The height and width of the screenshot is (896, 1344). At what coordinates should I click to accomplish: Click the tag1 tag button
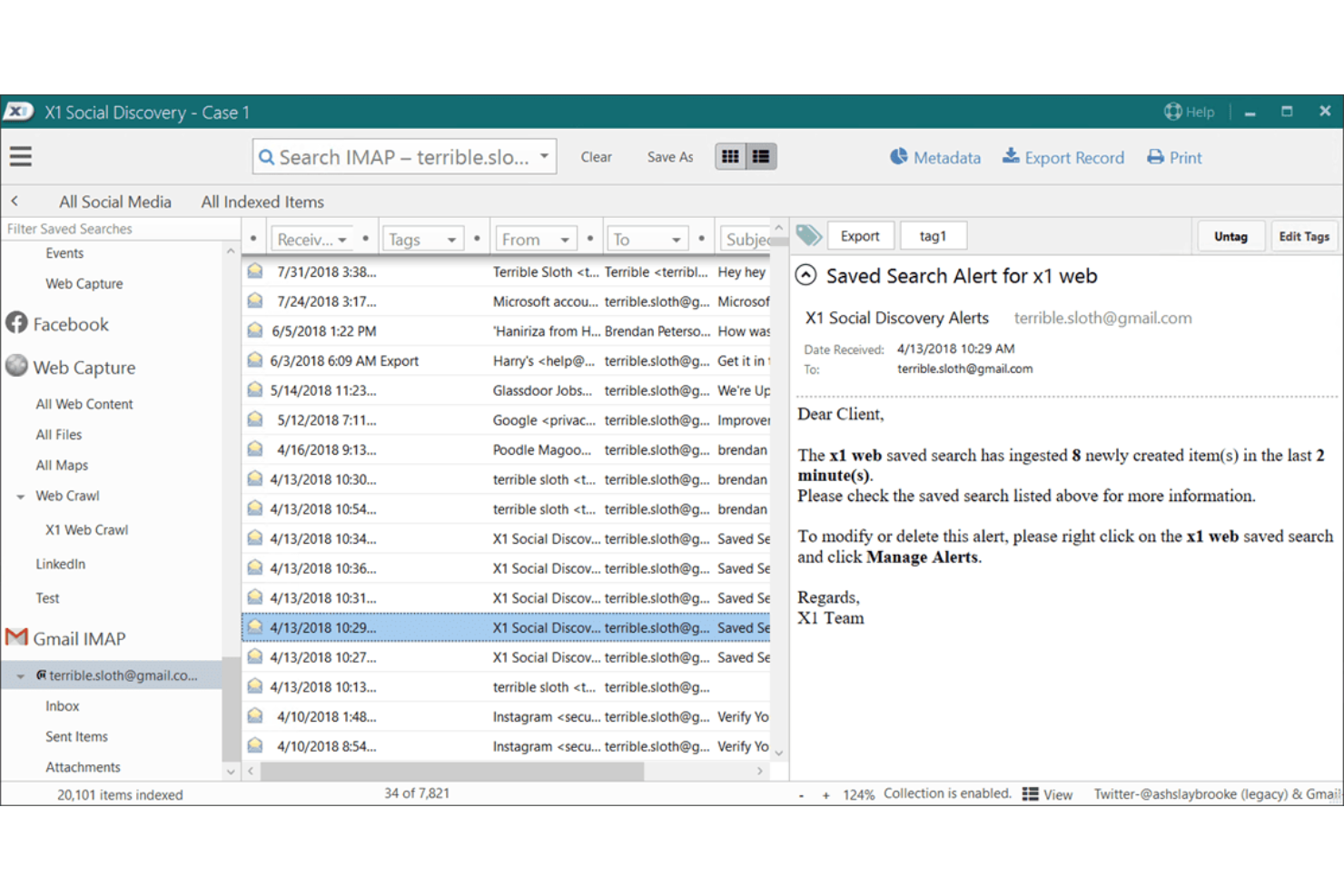[933, 236]
